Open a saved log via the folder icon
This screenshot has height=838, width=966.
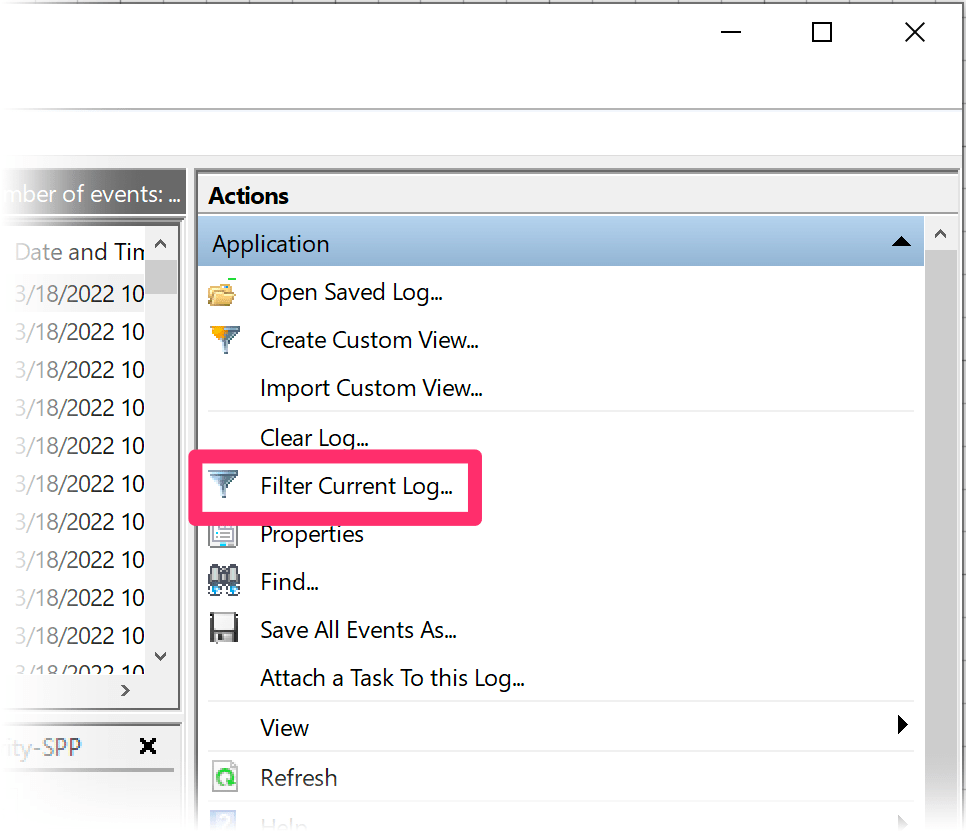coord(224,291)
